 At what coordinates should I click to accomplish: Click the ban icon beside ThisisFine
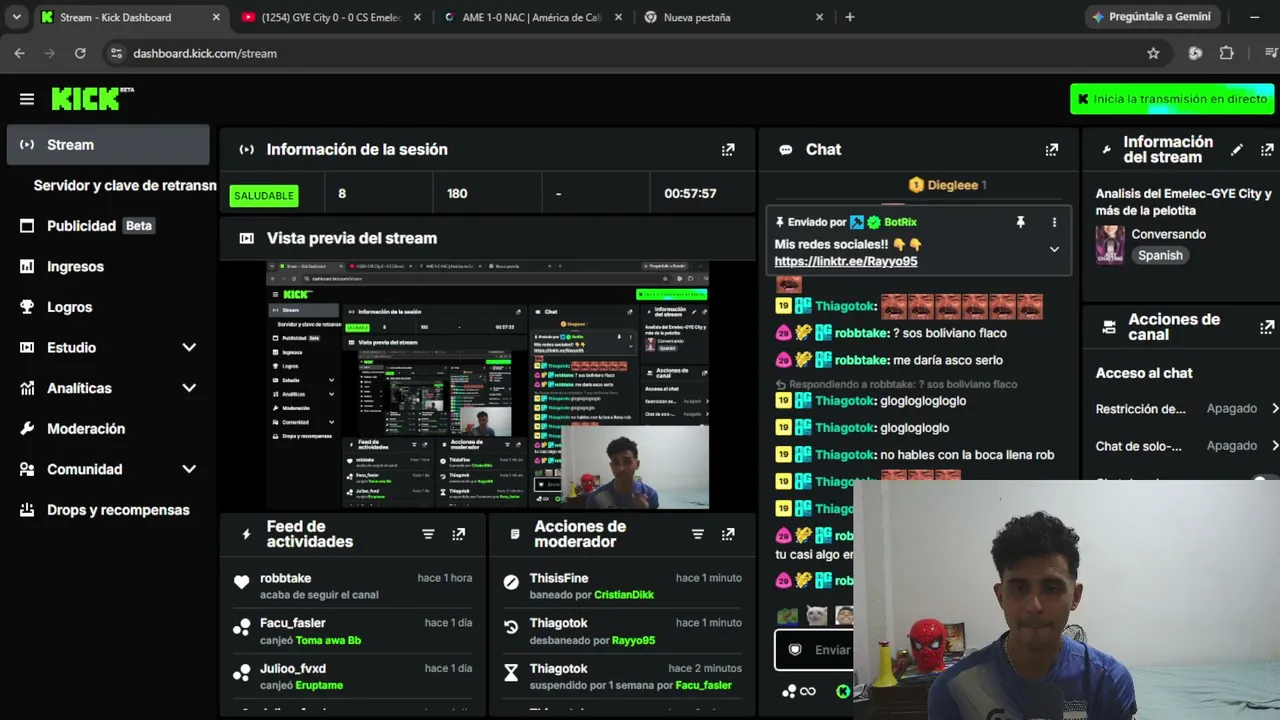[511, 582]
